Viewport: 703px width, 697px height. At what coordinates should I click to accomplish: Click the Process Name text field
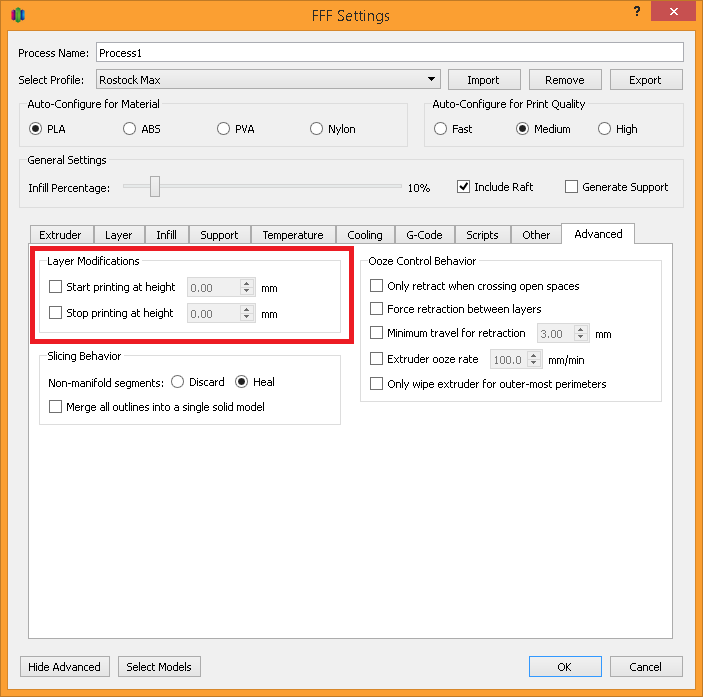388,52
